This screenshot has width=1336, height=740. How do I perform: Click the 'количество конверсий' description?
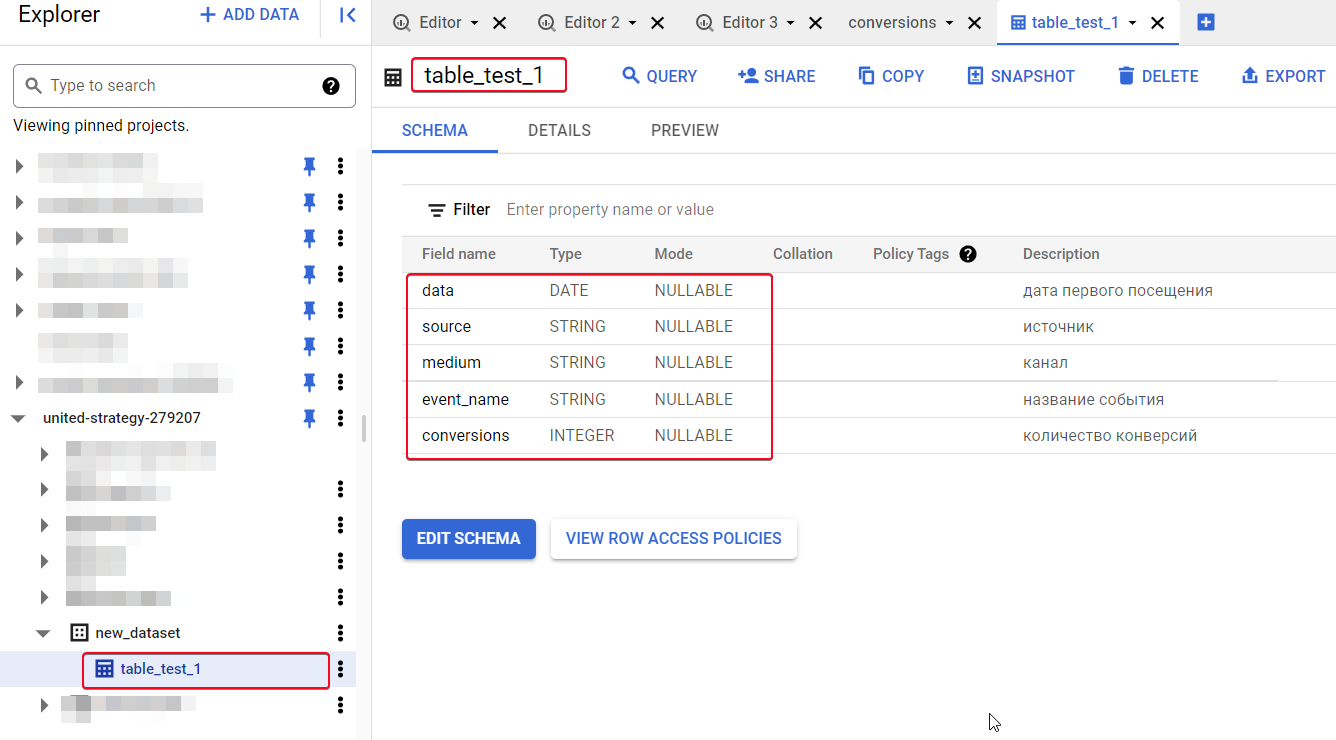[x=1110, y=436]
